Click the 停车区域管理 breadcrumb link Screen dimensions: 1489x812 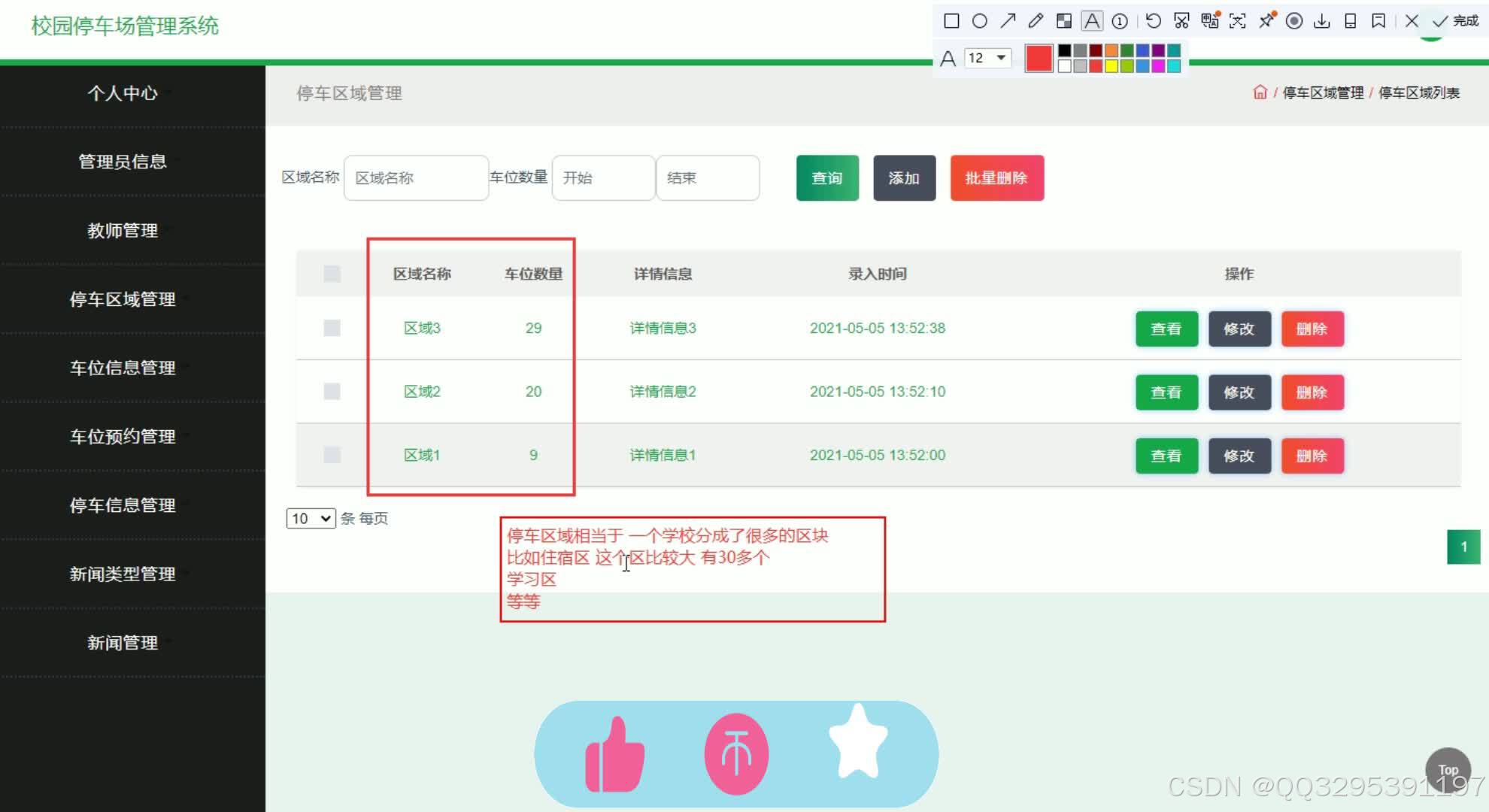coord(1323,92)
